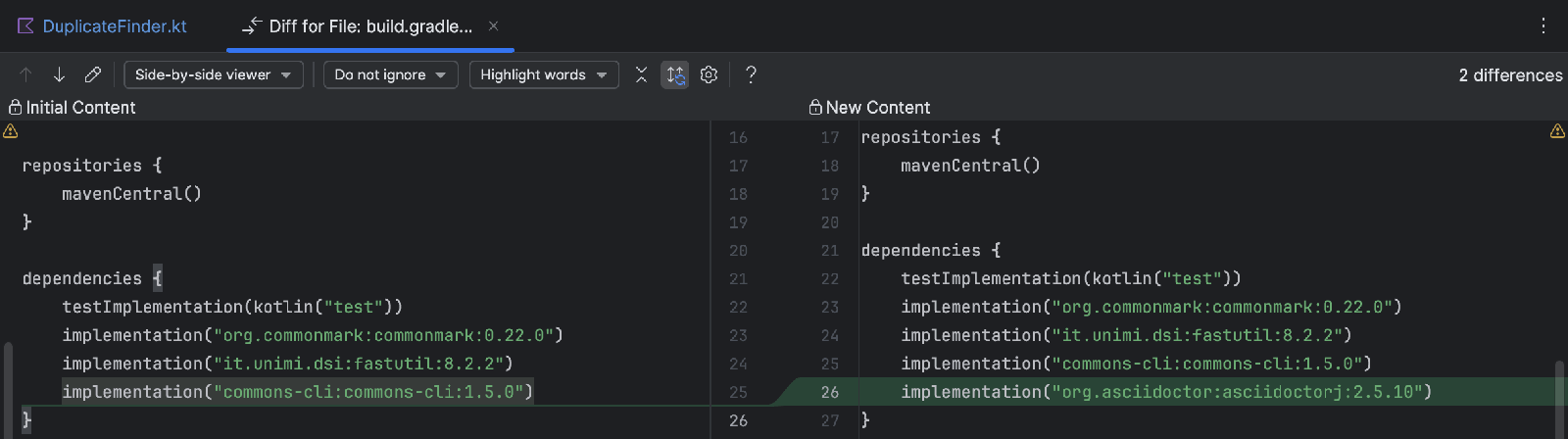Click repositories { line in left pane
This screenshot has height=439, width=1568.
tap(92, 166)
